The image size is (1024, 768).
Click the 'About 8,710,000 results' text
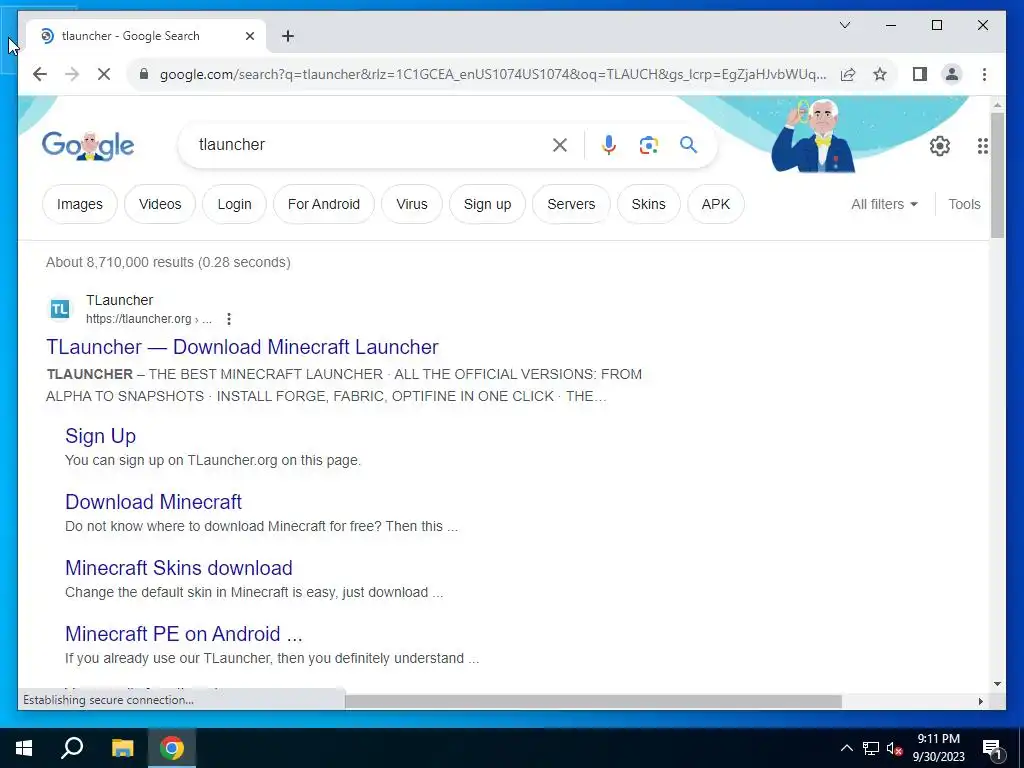pos(168,262)
